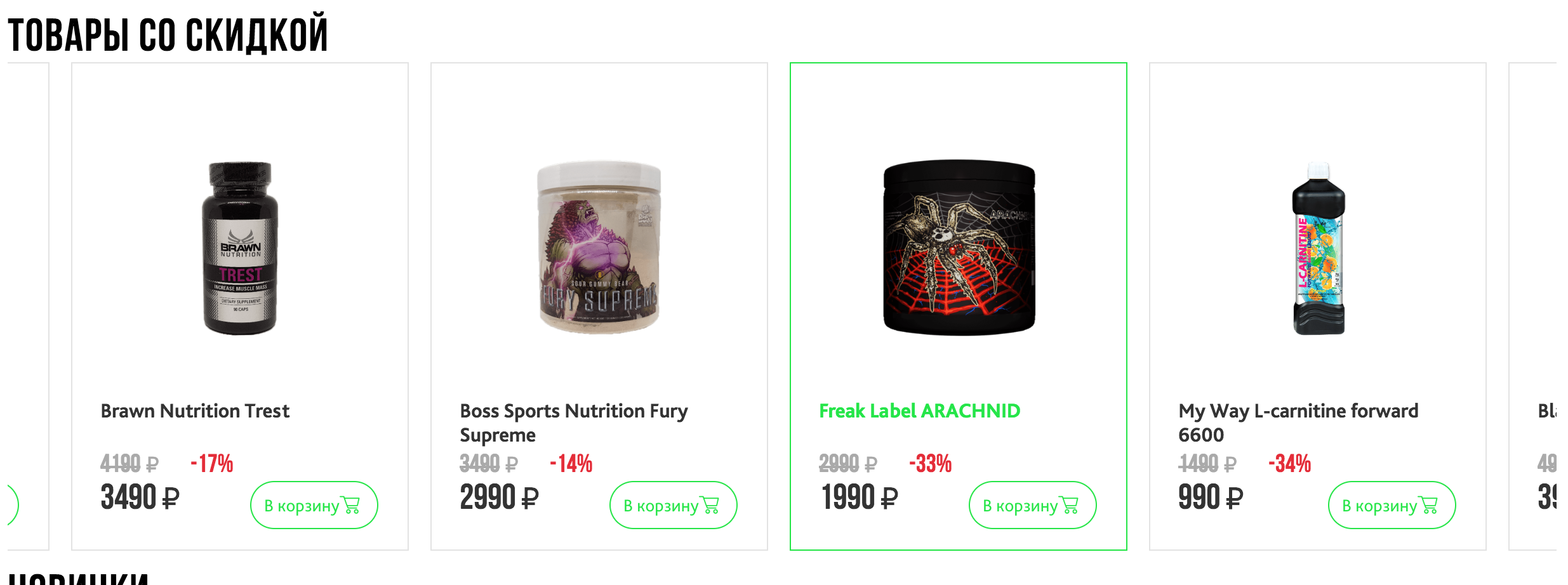Click cart icon for Brawn Nutrition Trest

[350, 505]
